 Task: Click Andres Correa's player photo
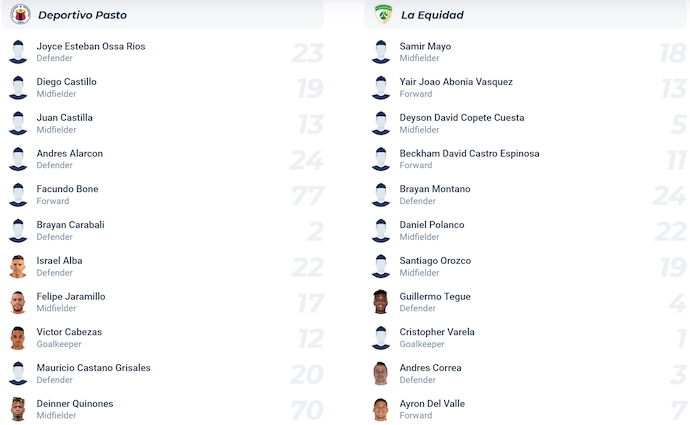(x=380, y=374)
